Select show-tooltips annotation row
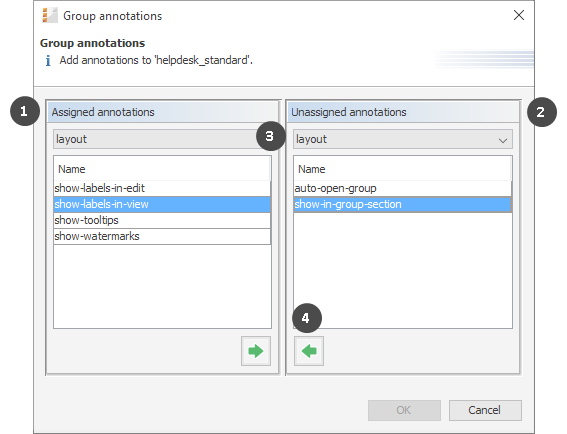 point(162,220)
